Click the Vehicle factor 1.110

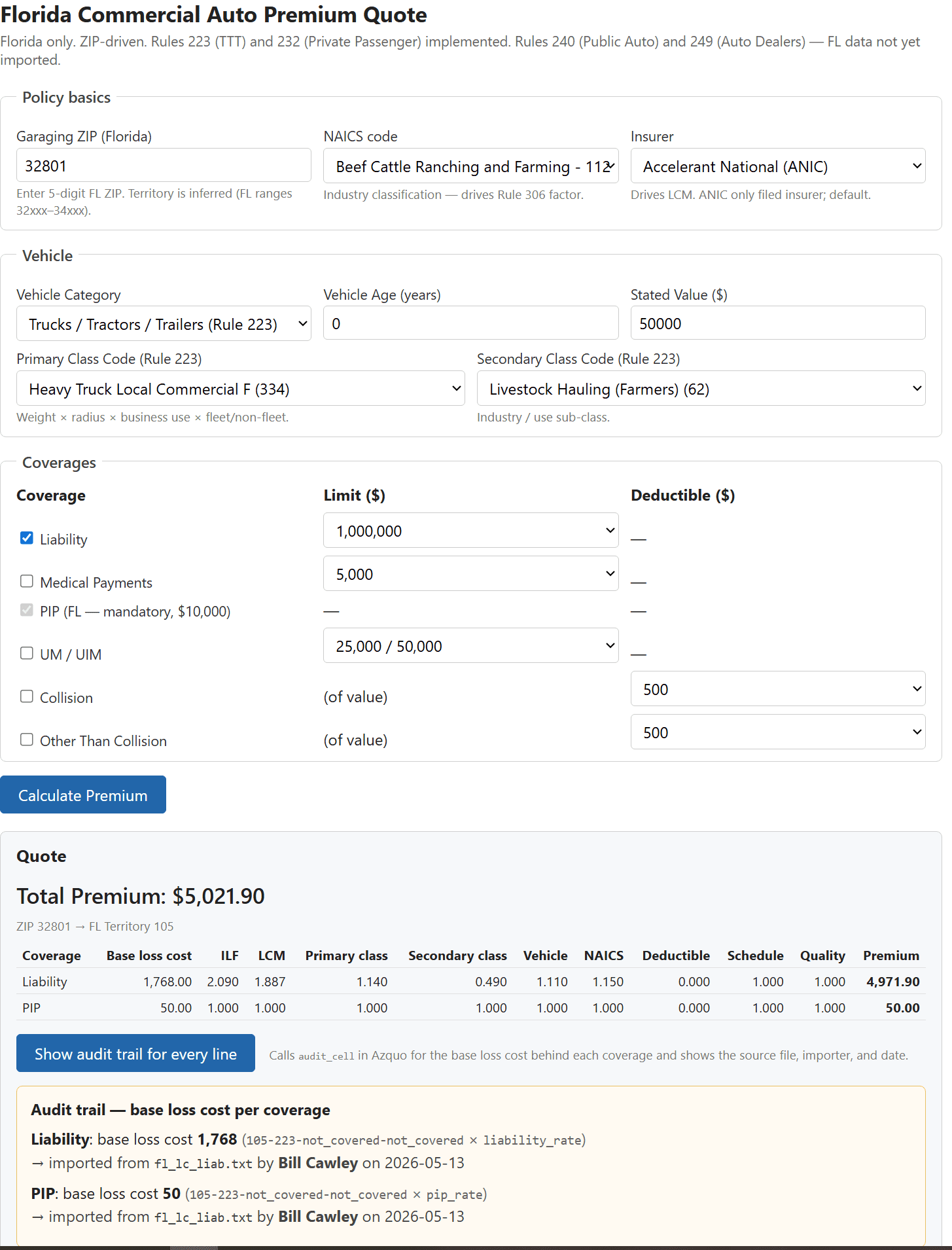coord(552,982)
